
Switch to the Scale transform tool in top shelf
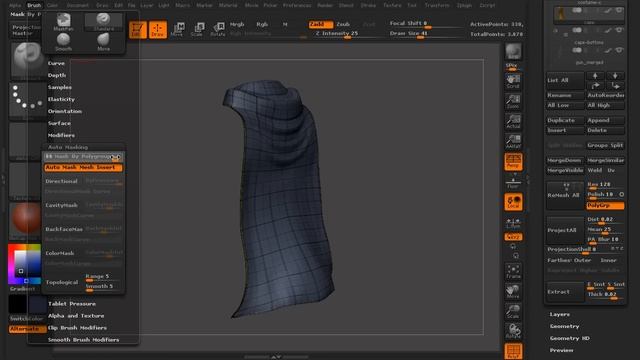[198, 30]
